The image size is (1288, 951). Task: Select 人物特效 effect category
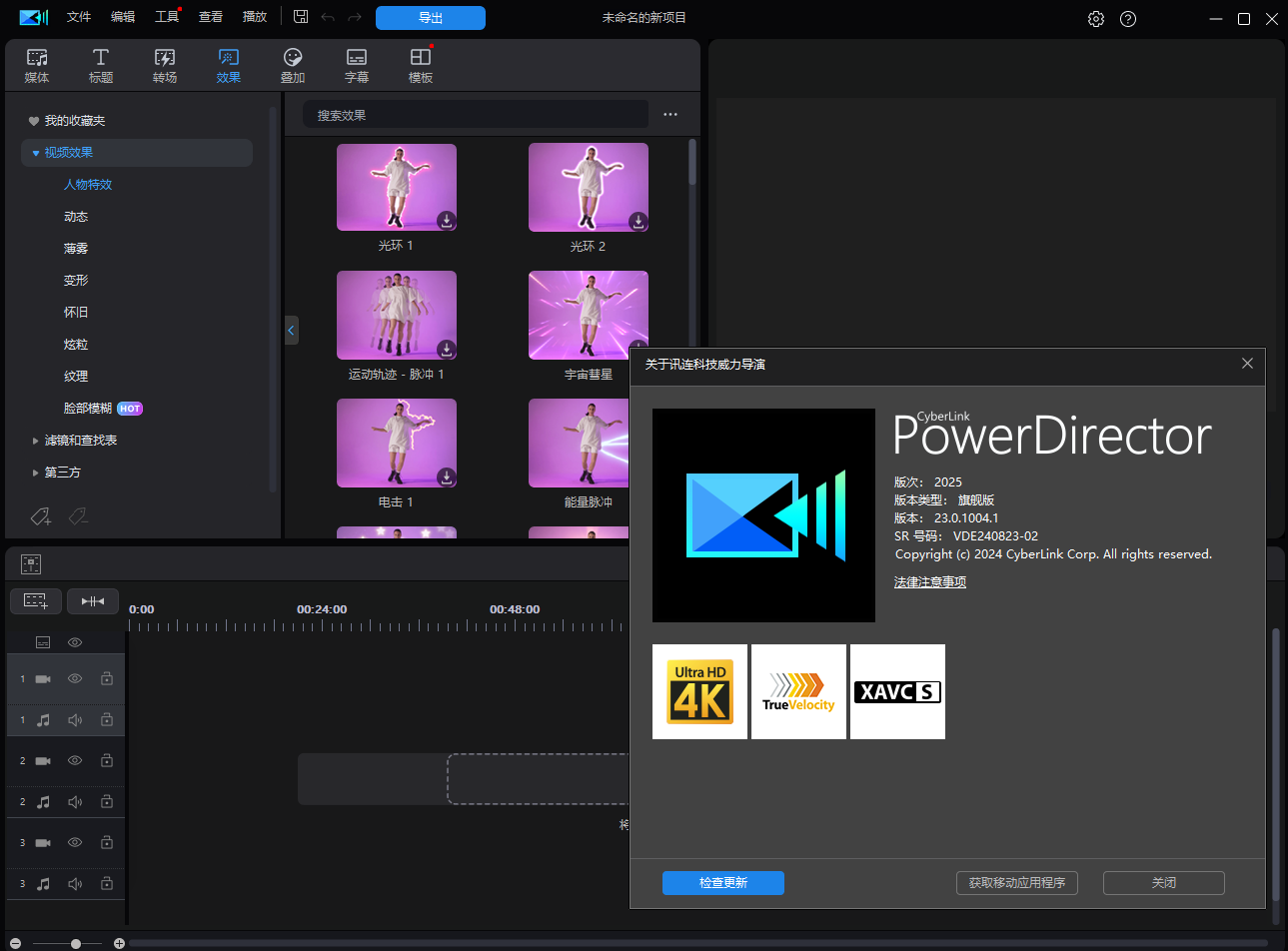click(88, 185)
